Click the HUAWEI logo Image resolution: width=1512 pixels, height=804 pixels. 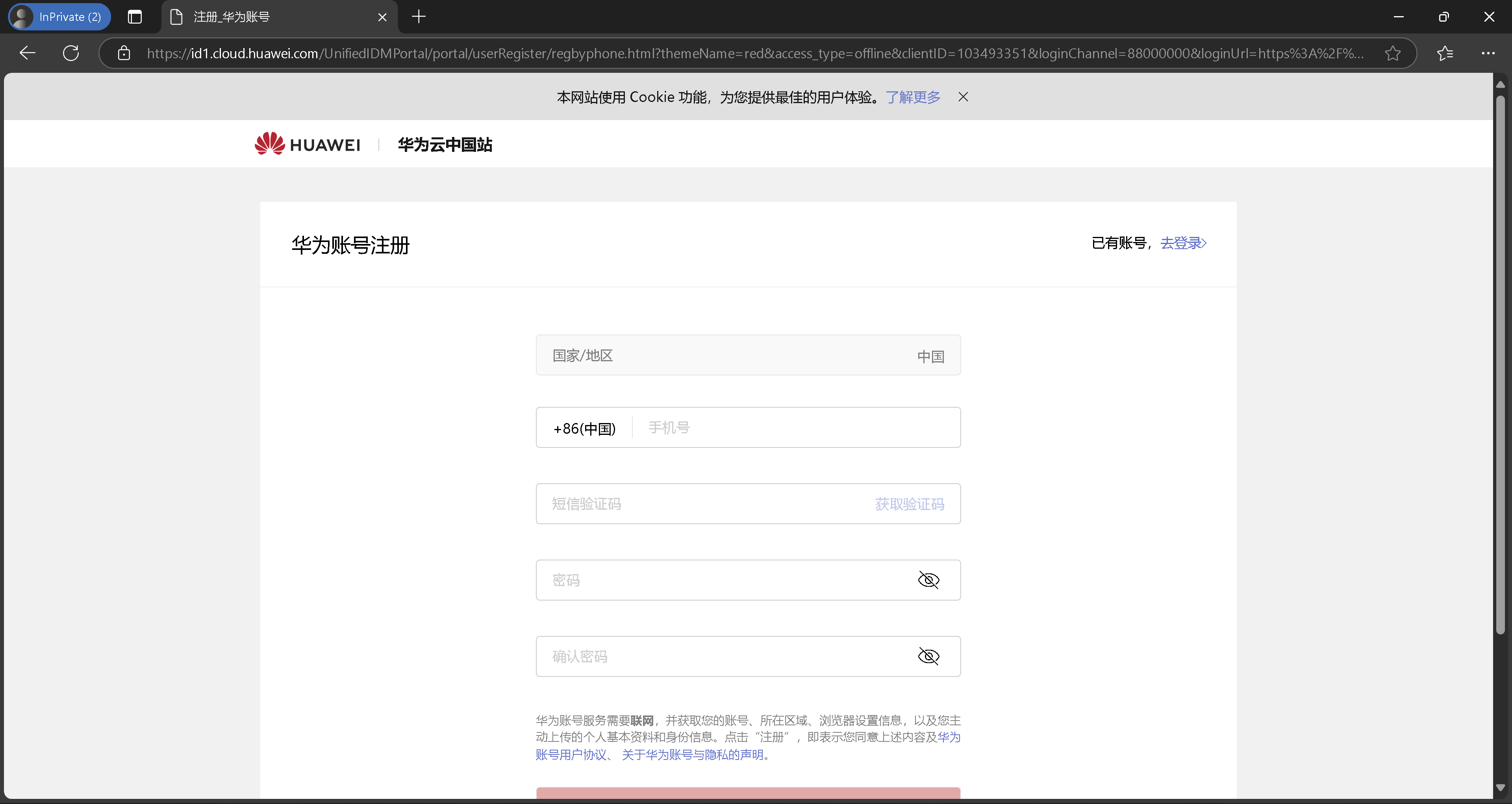[x=307, y=144]
